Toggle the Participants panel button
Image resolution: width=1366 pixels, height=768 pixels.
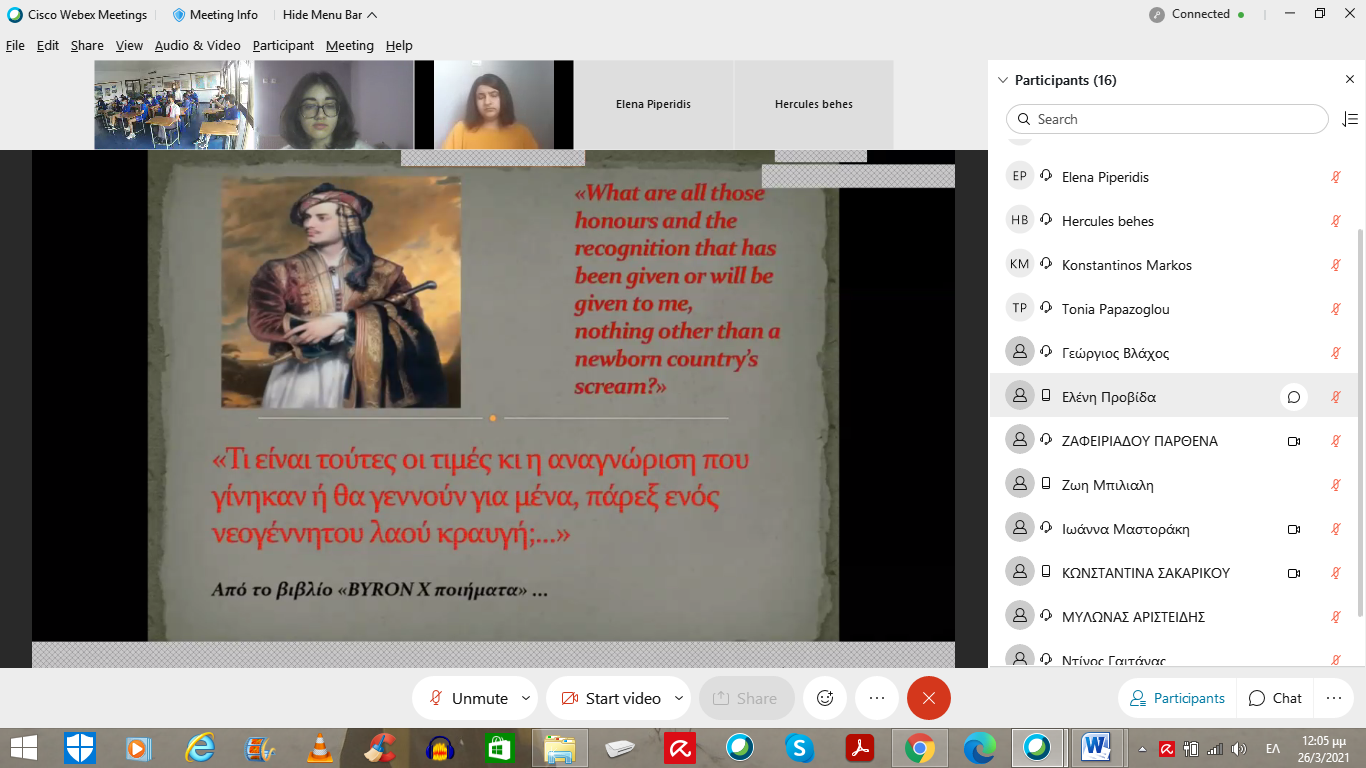tap(1177, 698)
